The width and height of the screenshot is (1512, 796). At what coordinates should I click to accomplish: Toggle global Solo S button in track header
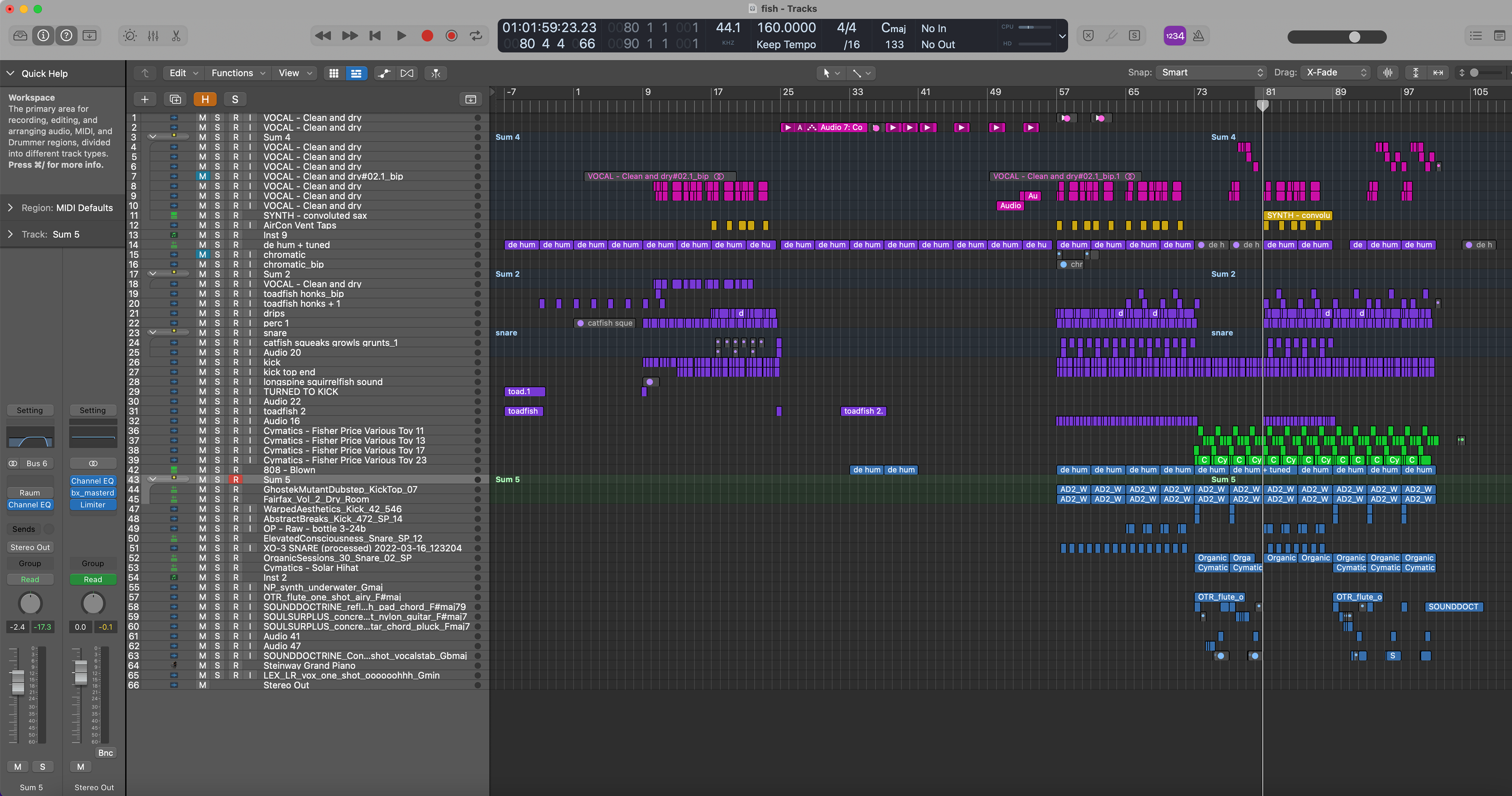[x=235, y=99]
